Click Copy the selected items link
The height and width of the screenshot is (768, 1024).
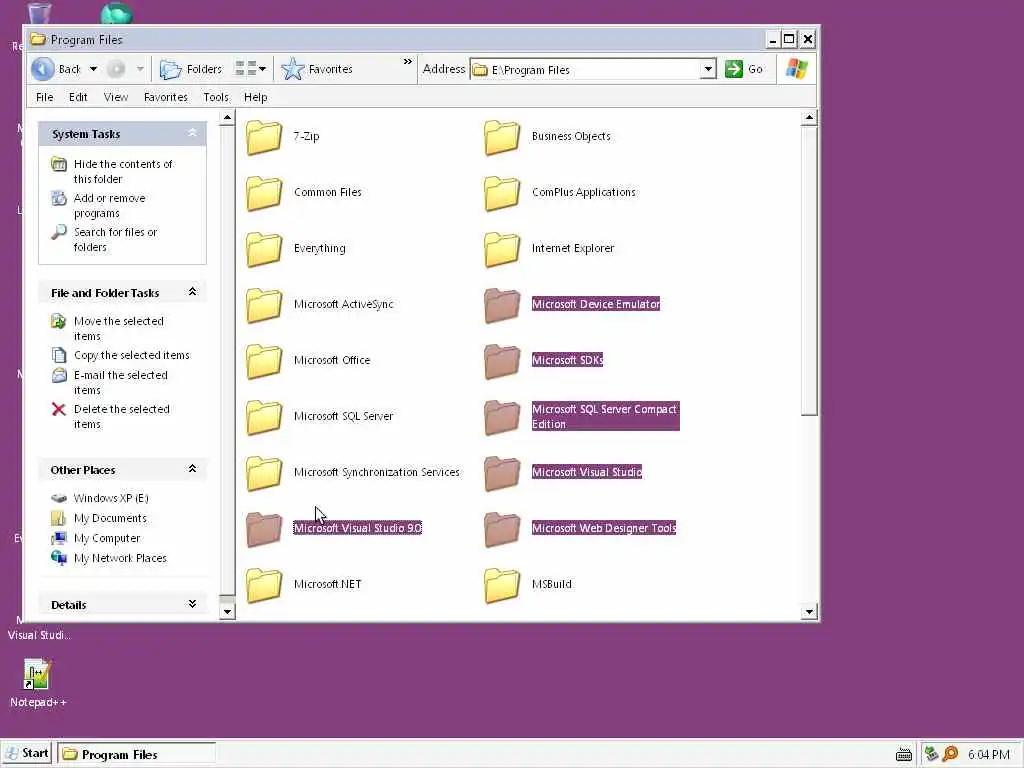[131, 355]
